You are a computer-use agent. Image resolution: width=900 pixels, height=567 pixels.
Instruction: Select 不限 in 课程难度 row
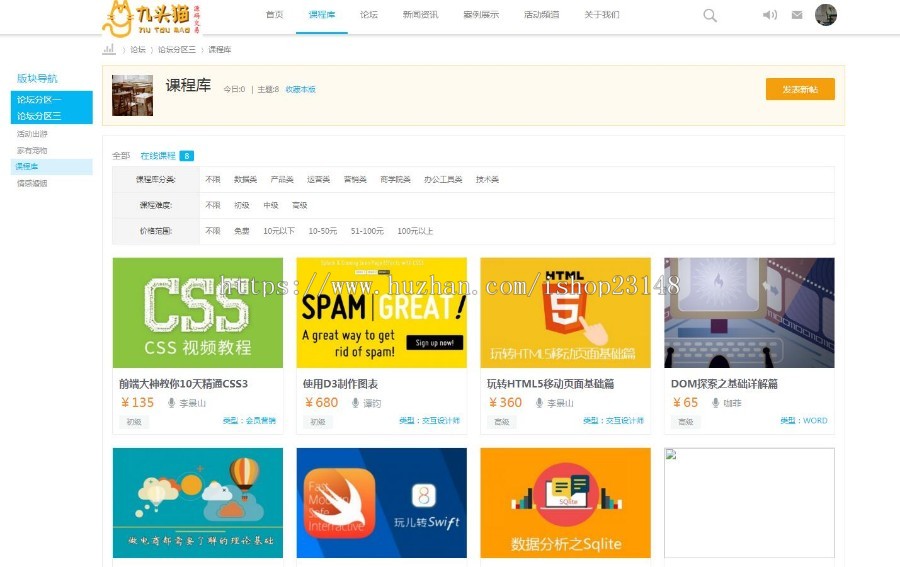pyautogui.click(x=213, y=205)
